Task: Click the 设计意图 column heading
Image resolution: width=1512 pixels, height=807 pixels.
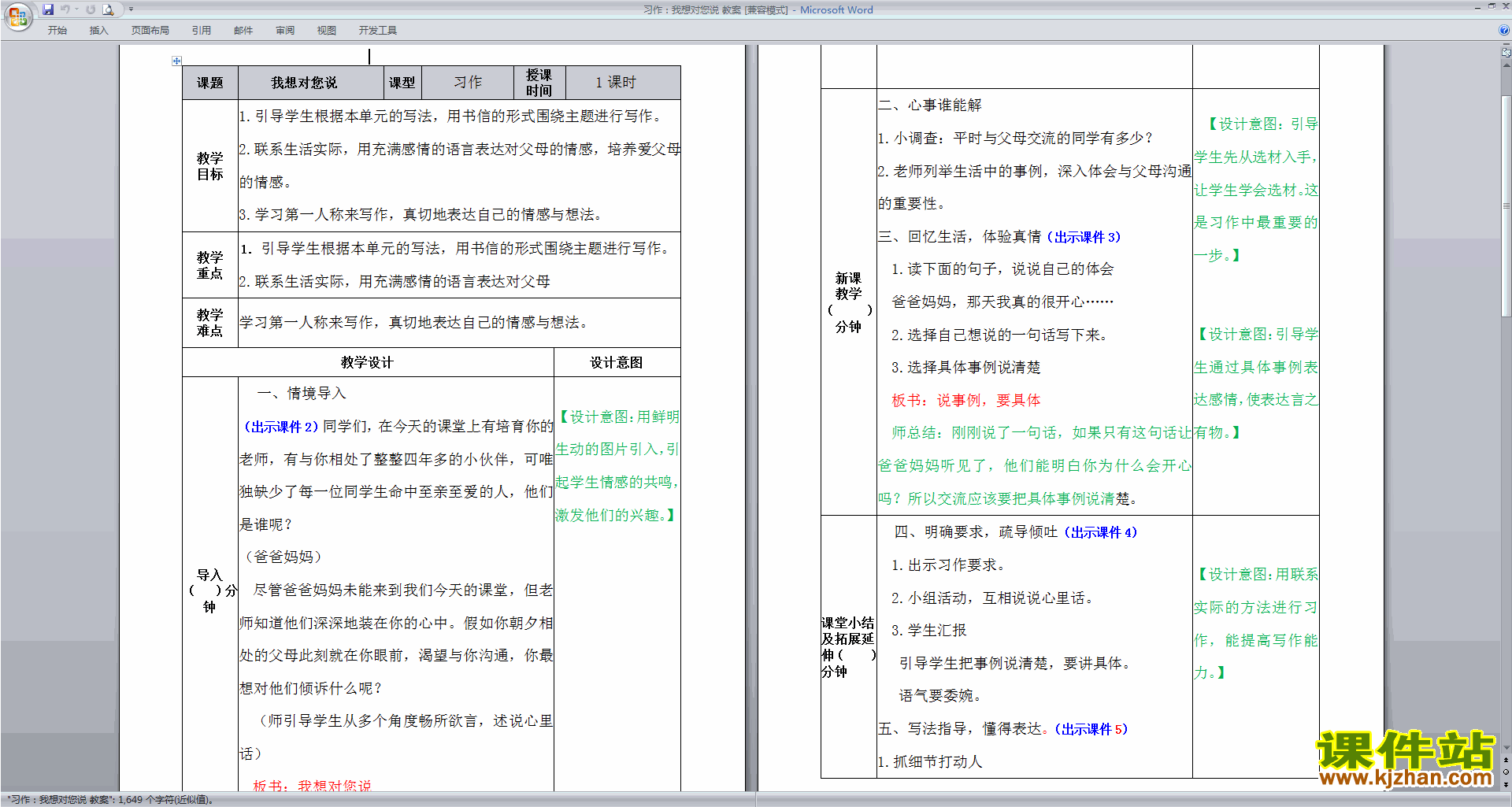Action: [x=617, y=362]
